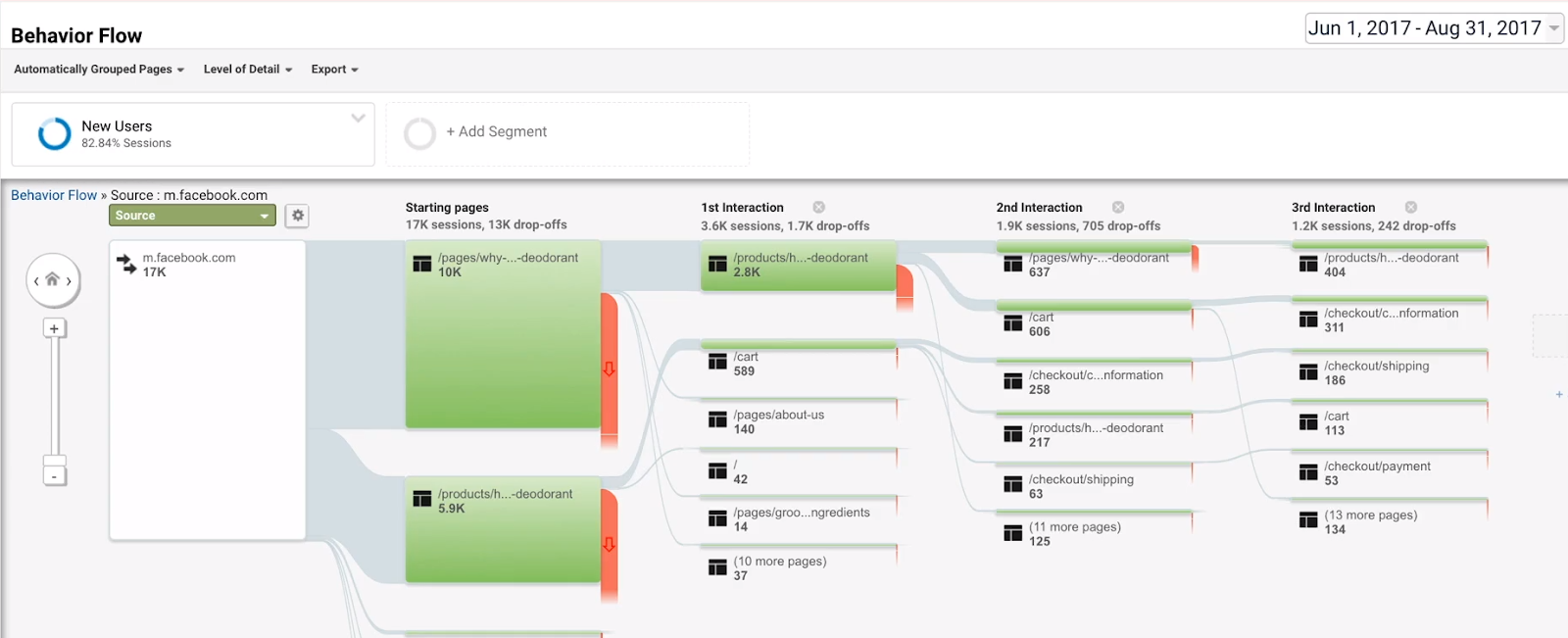The width and height of the screenshot is (1568, 638).
Task: Open the Level of Detail menu
Action: (x=248, y=70)
